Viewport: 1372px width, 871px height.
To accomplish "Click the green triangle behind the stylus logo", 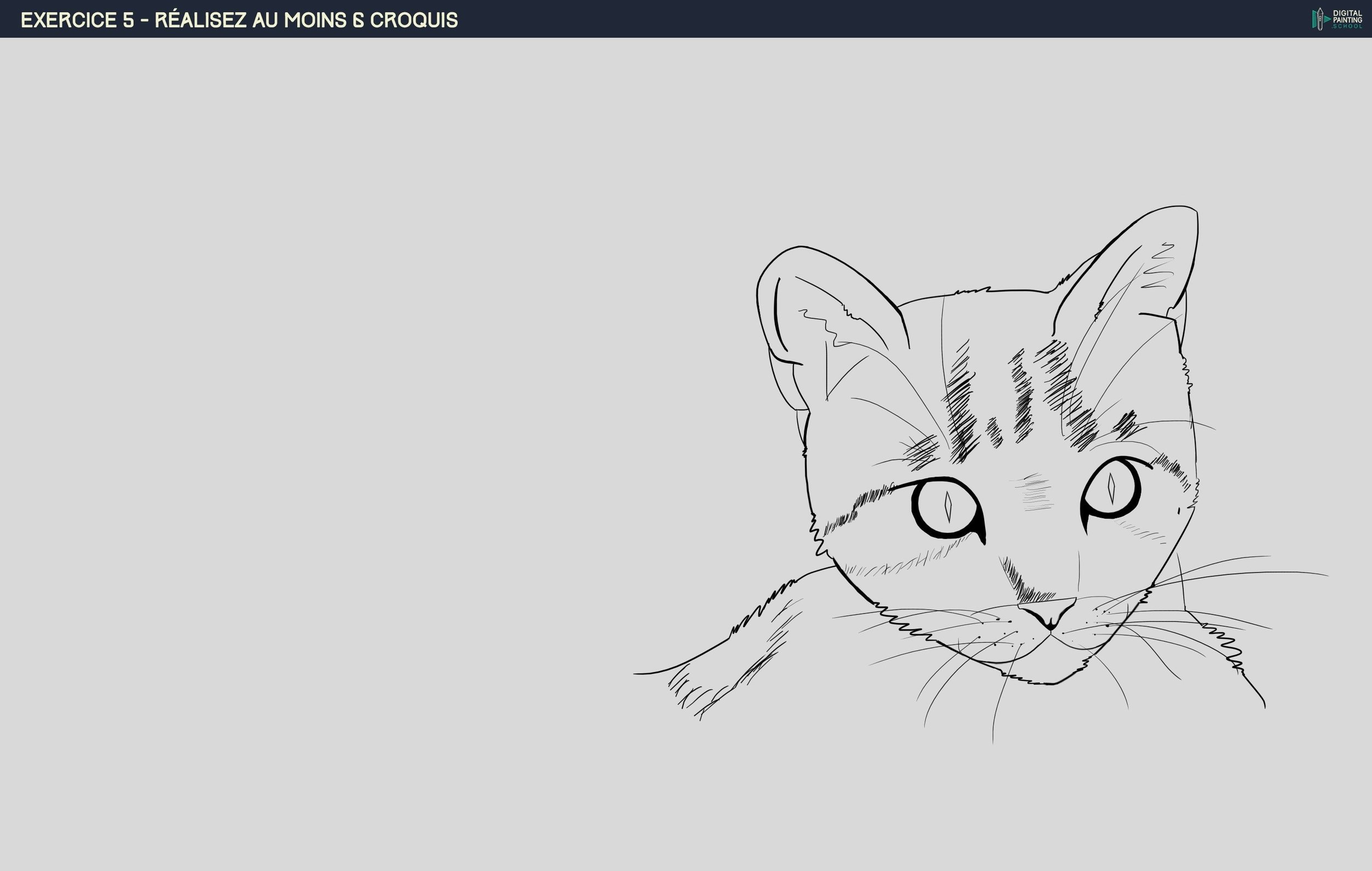I will coord(1326,19).
